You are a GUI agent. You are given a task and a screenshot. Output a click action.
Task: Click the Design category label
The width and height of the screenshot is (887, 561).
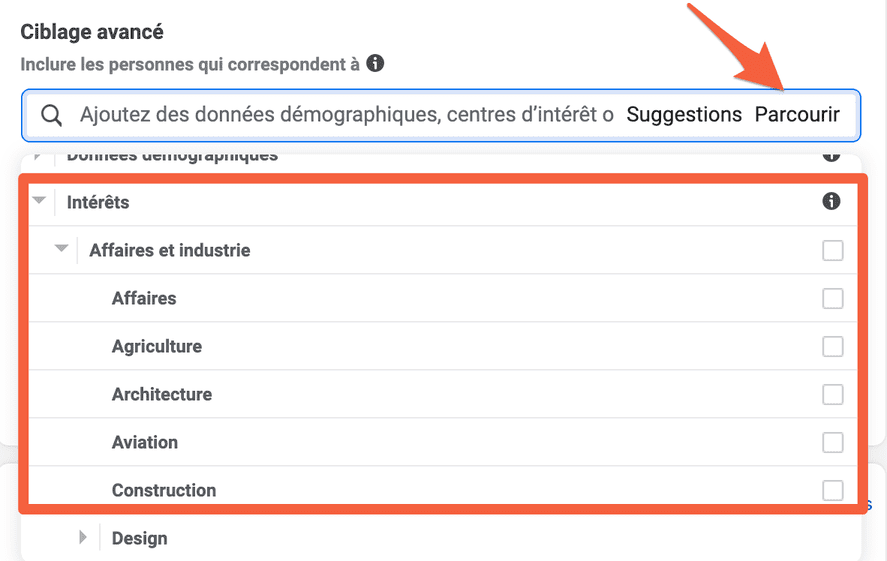(x=140, y=538)
